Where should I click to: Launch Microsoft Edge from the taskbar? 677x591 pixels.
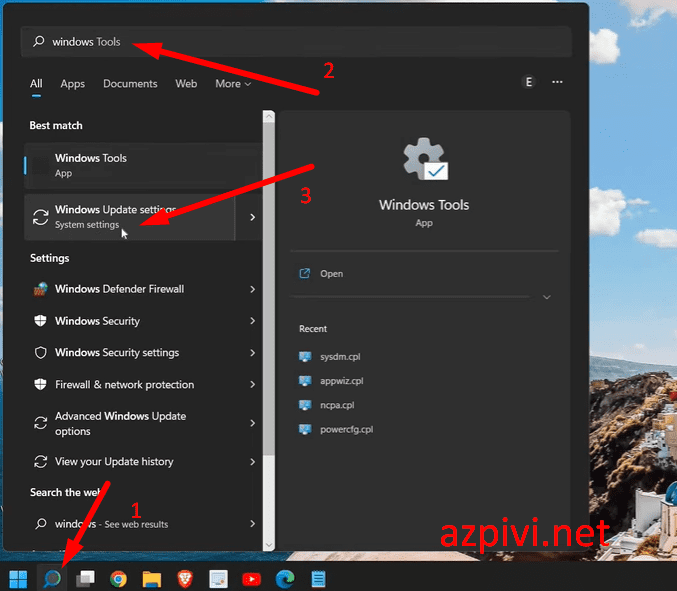(285, 579)
